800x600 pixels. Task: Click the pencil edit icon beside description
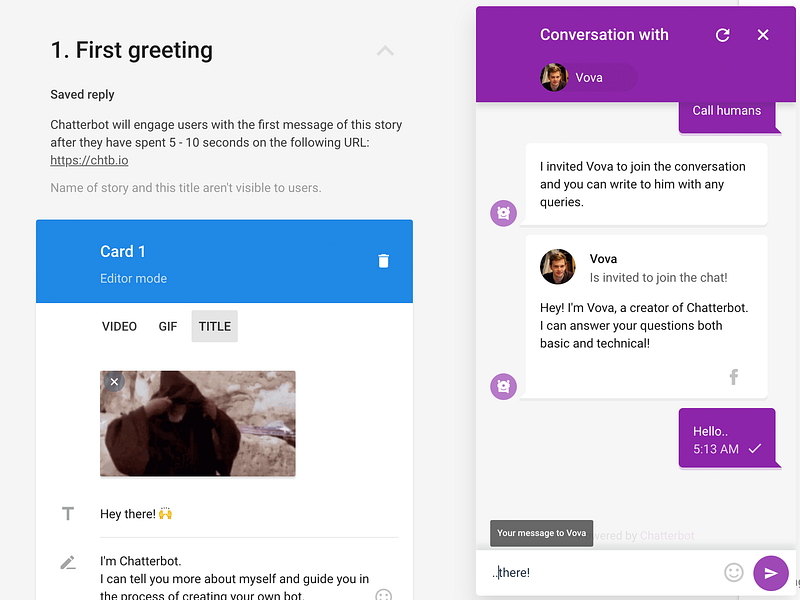68,562
